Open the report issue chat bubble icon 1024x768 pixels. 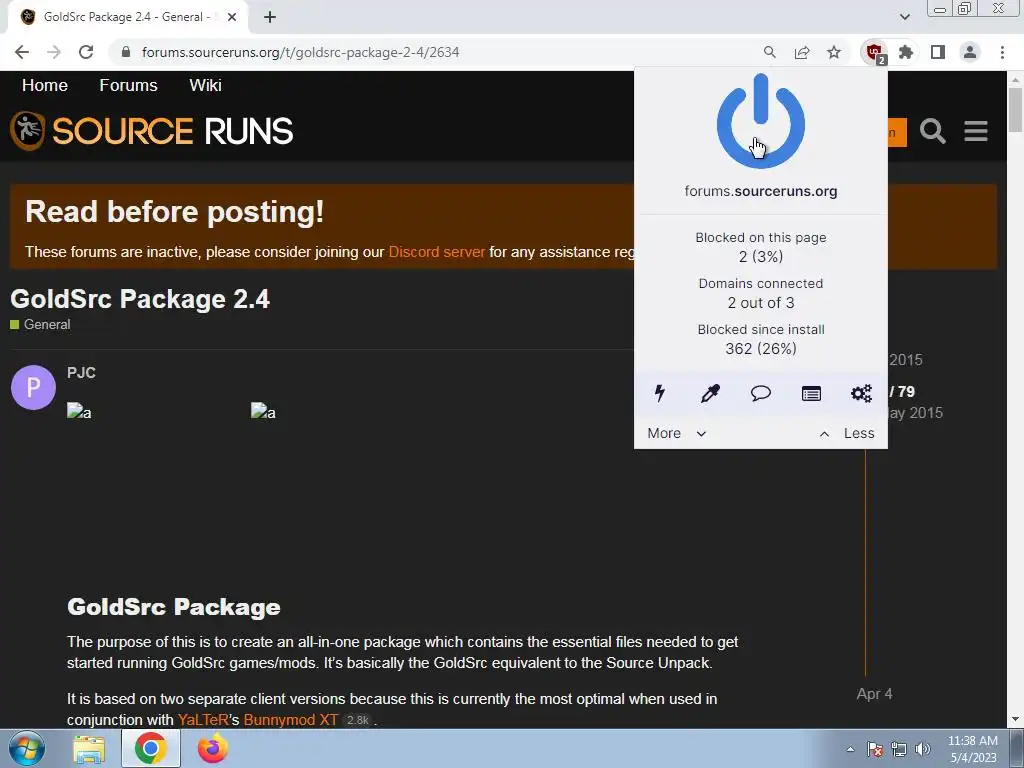[760, 393]
